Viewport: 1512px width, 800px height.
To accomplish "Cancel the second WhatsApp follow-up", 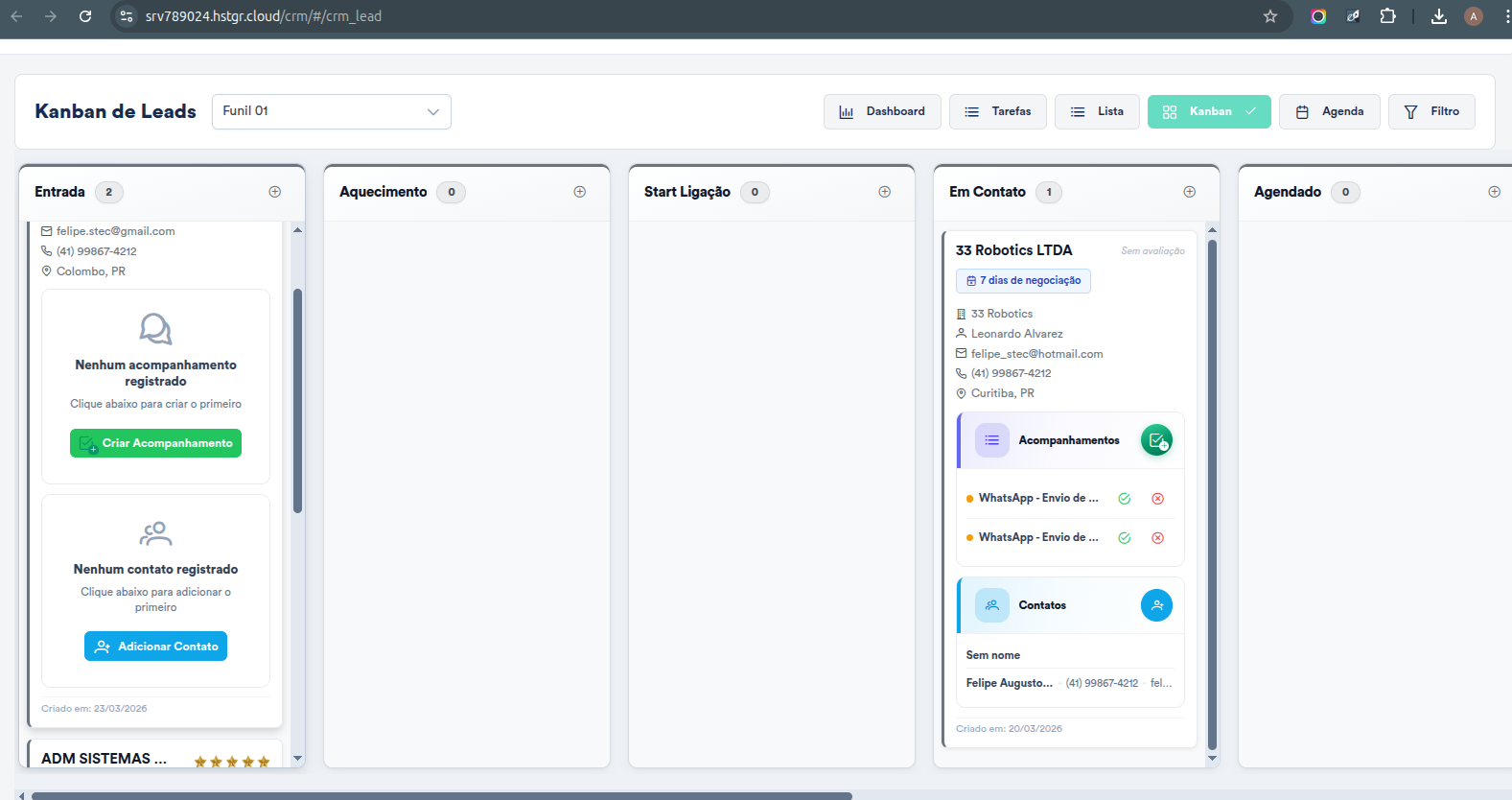I will [x=1158, y=538].
